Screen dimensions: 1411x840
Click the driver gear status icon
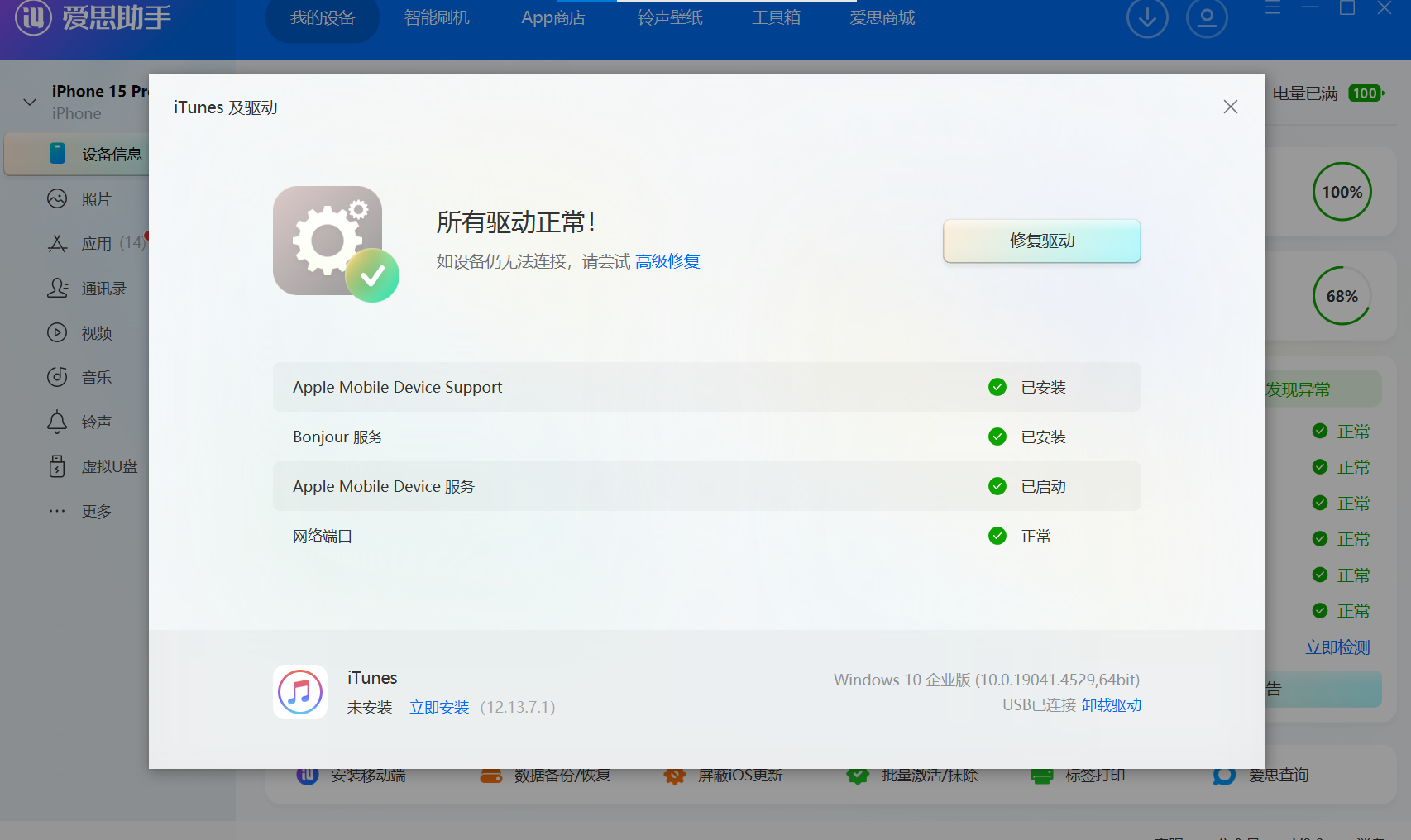click(336, 244)
